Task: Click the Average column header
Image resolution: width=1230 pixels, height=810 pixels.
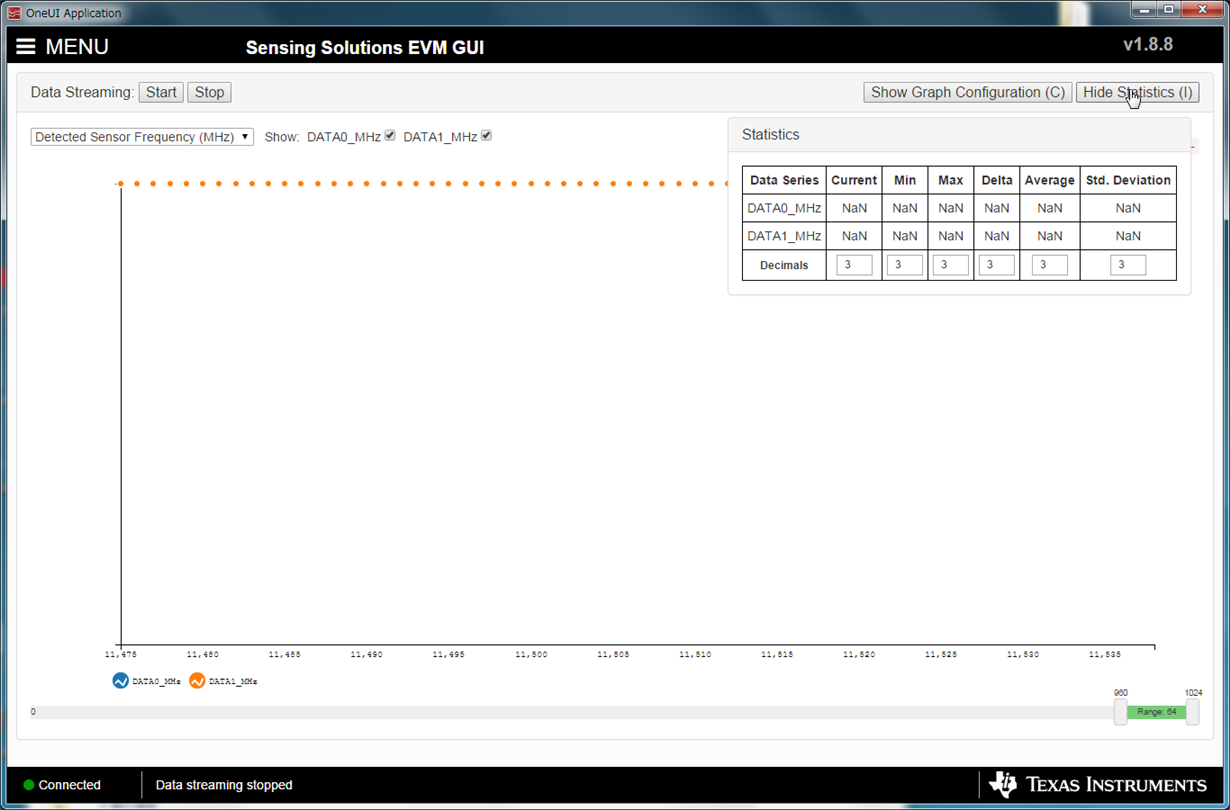Action: [1049, 180]
